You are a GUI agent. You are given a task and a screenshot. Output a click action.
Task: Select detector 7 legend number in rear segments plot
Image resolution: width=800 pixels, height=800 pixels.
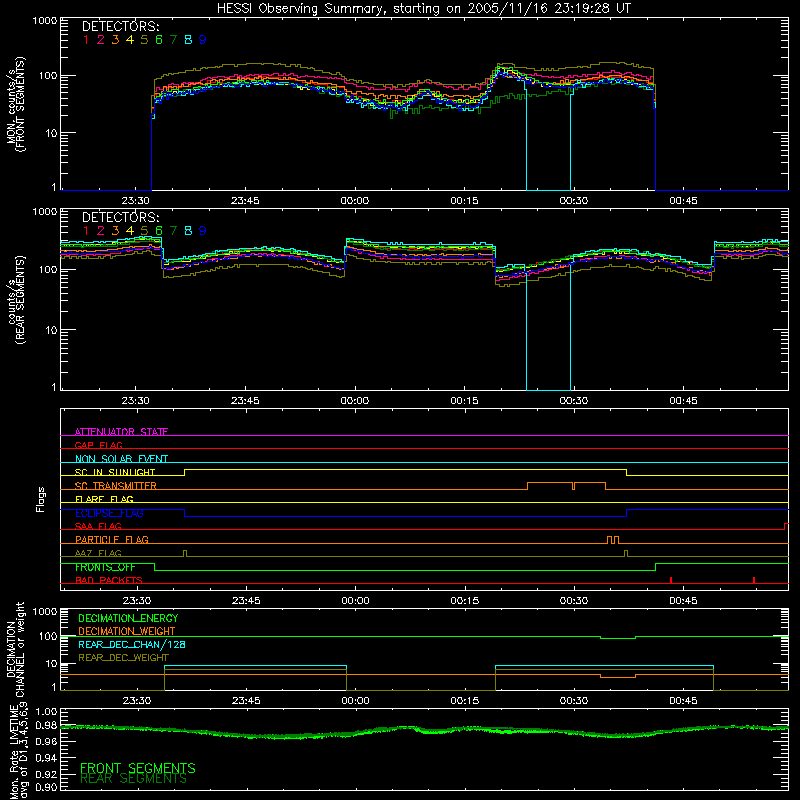pos(173,231)
